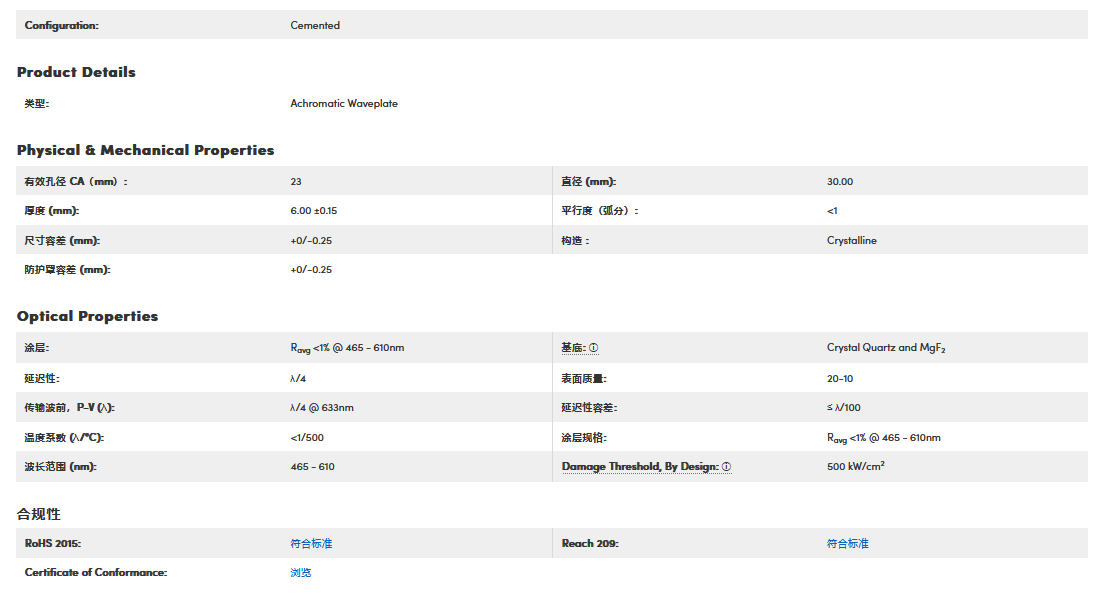The height and width of the screenshot is (605, 1095).
Task: Click the dotted-underlined 基底 label
Action: (573, 348)
